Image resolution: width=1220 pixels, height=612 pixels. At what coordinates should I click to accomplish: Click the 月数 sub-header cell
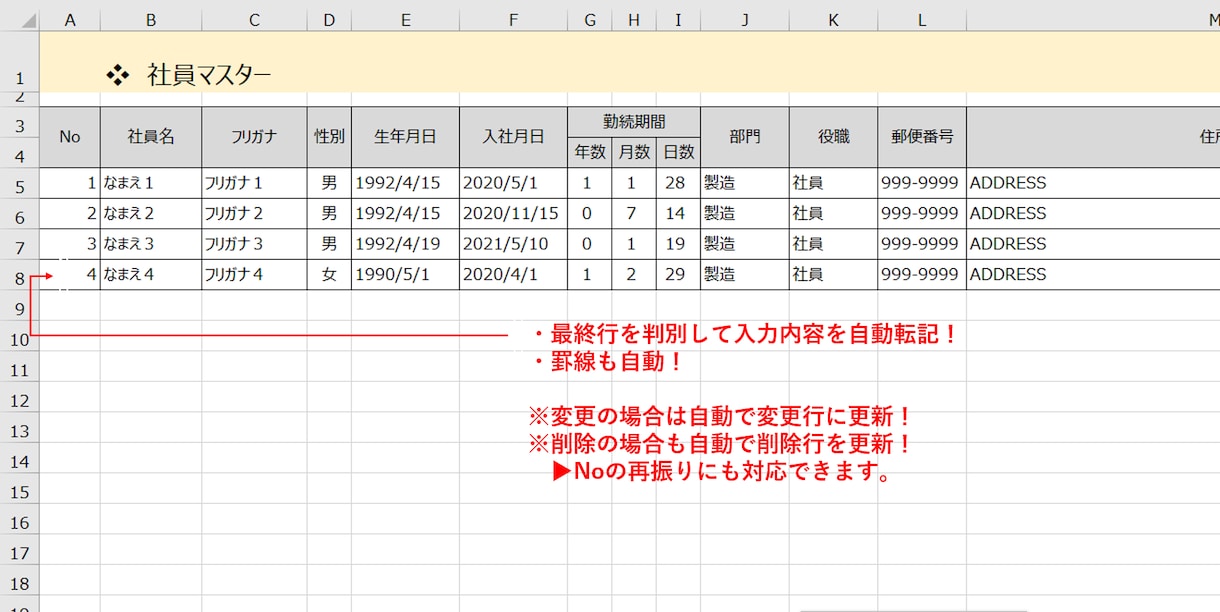tap(634, 152)
